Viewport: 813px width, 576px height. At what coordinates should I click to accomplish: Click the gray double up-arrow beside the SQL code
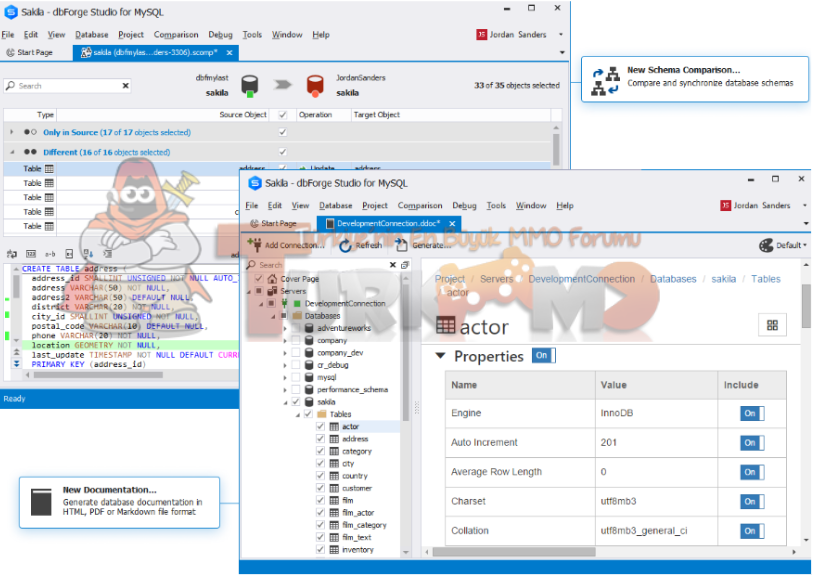(x=17, y=353)
